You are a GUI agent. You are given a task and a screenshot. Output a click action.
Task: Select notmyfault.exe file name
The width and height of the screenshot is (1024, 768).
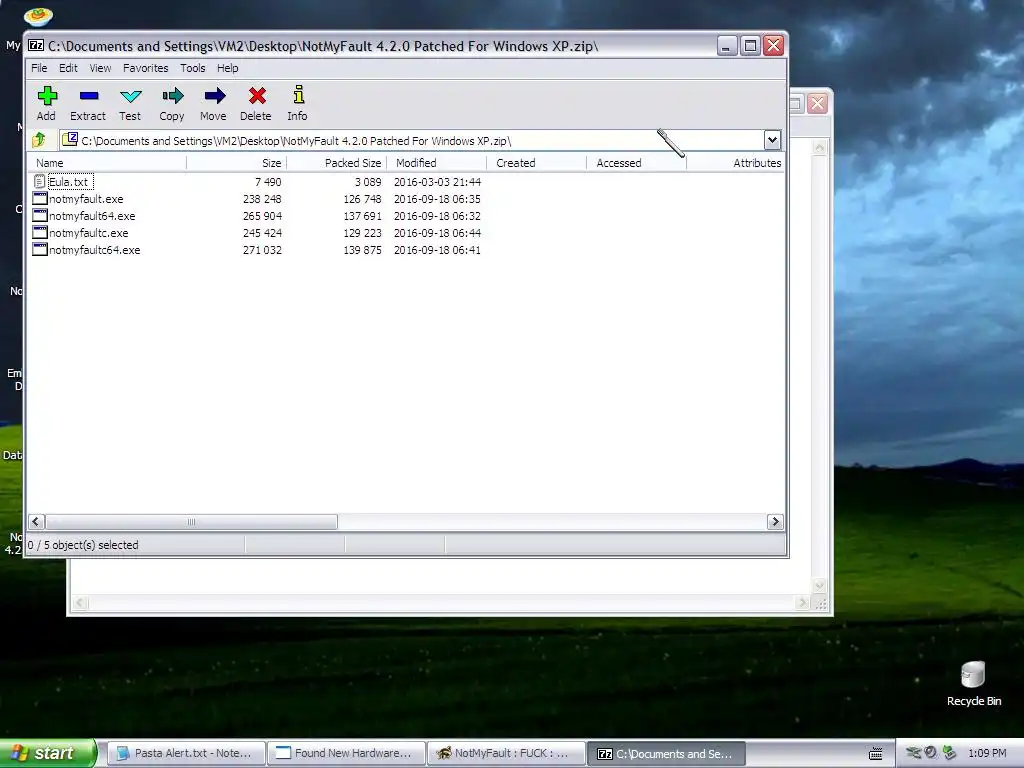click(86, 199)
